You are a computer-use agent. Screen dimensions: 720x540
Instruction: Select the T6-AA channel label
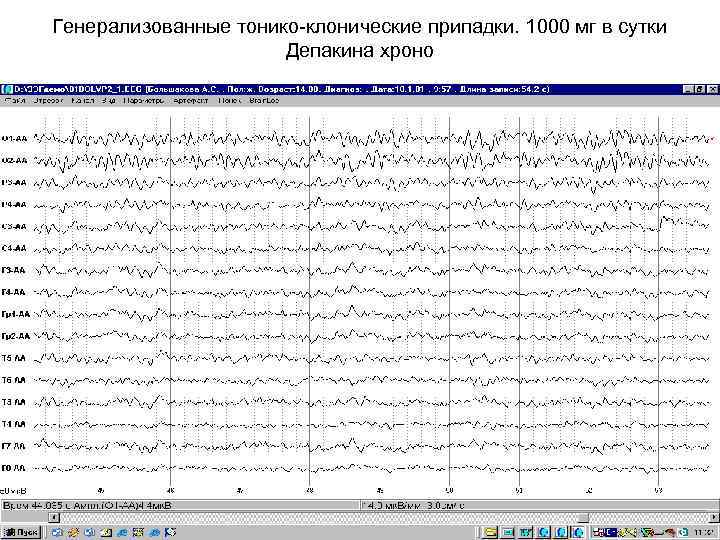click(13, 380)
